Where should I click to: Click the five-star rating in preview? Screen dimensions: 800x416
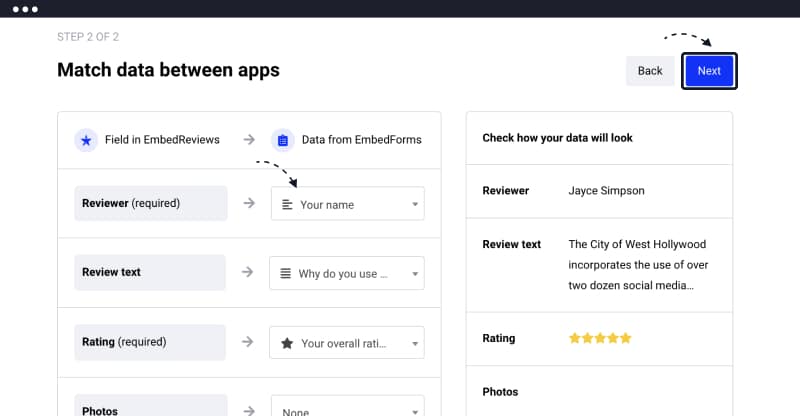point(600,338)
